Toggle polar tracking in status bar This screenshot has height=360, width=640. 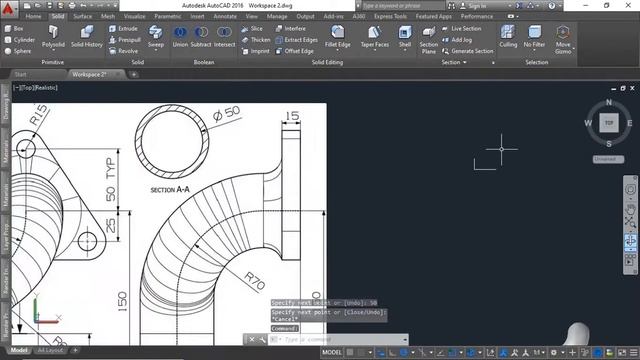pos(404,353)
